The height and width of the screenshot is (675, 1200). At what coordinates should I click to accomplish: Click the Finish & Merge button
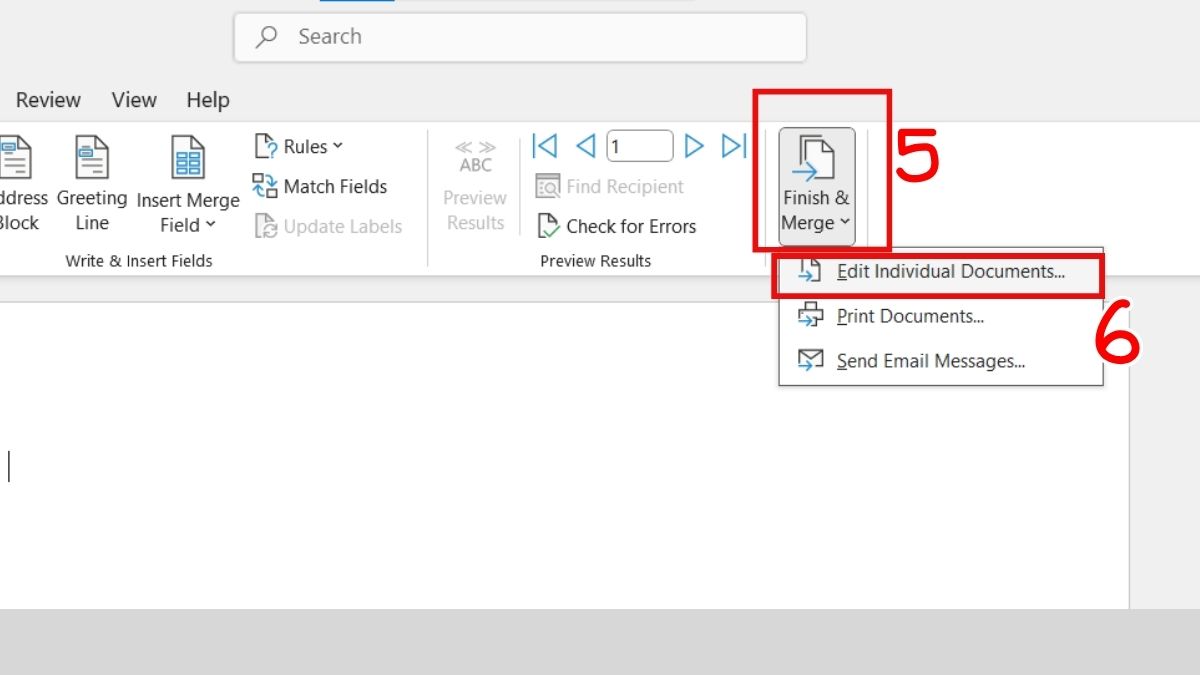[817, 185]
